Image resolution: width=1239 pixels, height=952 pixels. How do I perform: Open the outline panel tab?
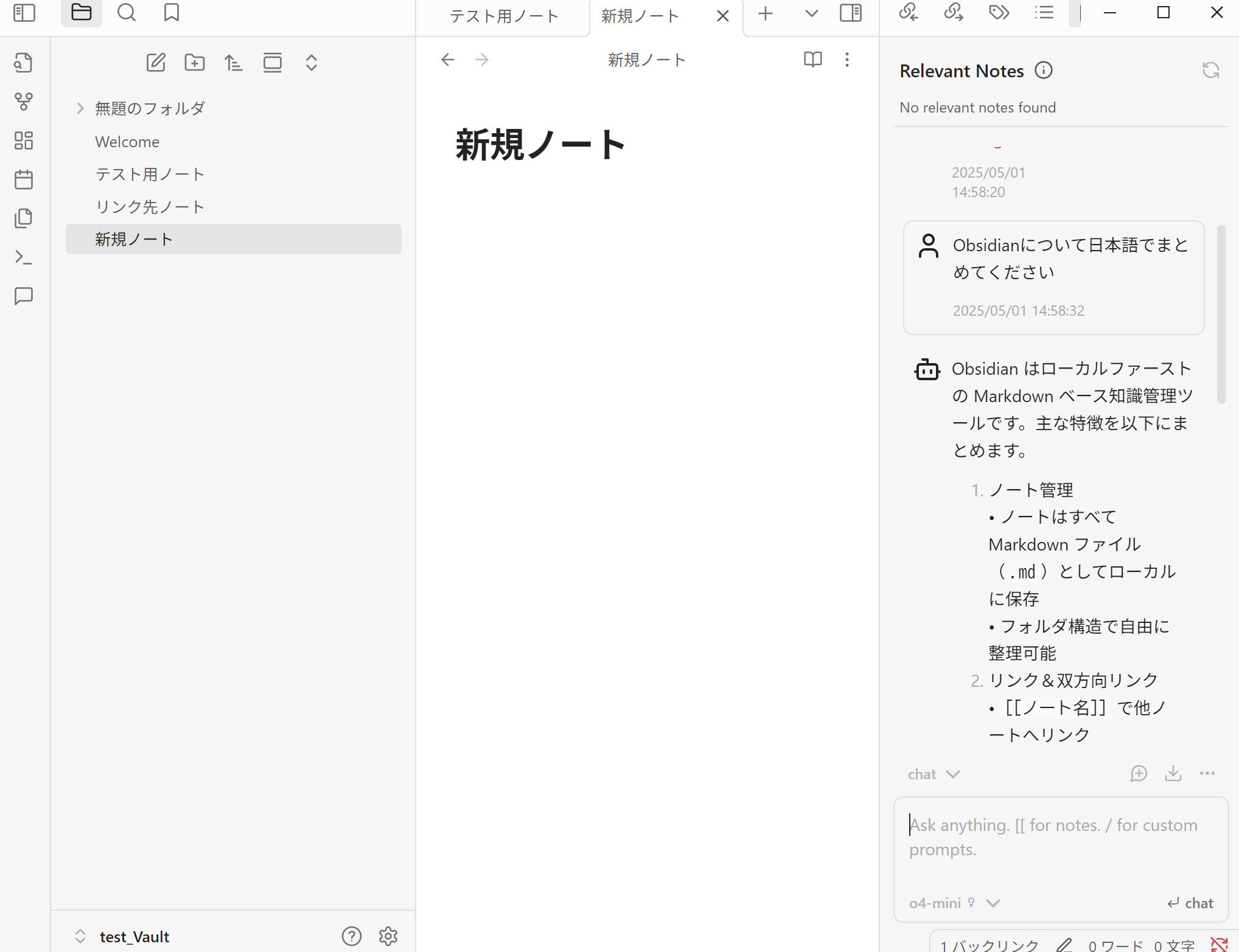1044,13
